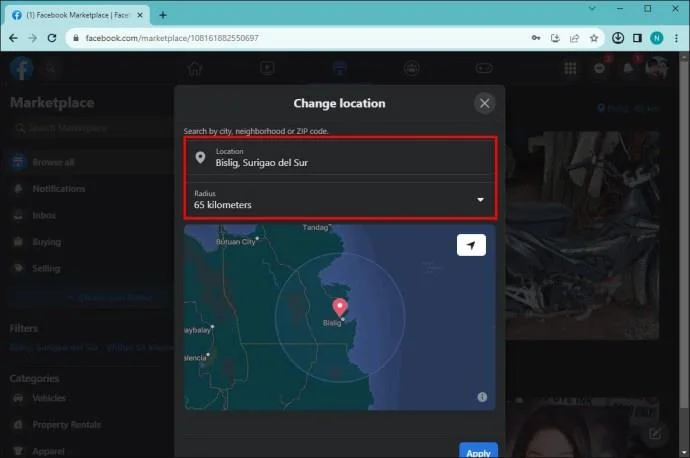Open the tab search chevron

(x=592, y=8)
